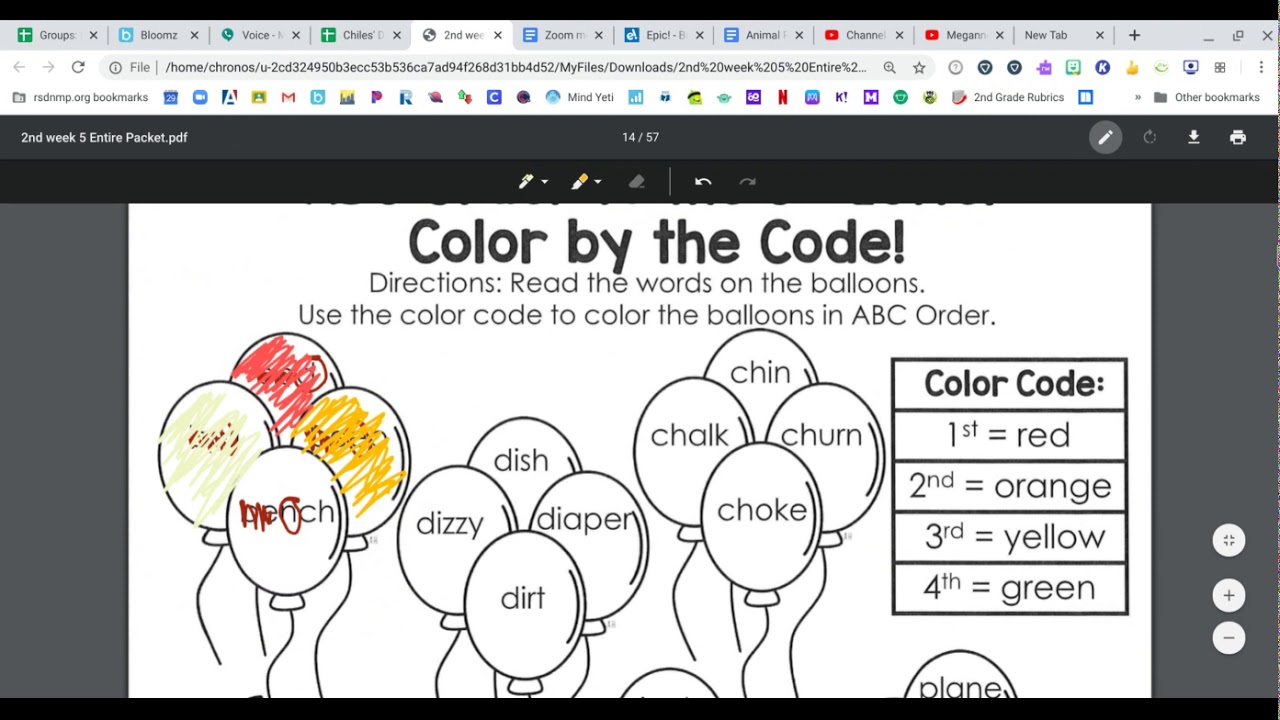
Task: Click '1st = red' in Color Code
Action: [1009, 434]
